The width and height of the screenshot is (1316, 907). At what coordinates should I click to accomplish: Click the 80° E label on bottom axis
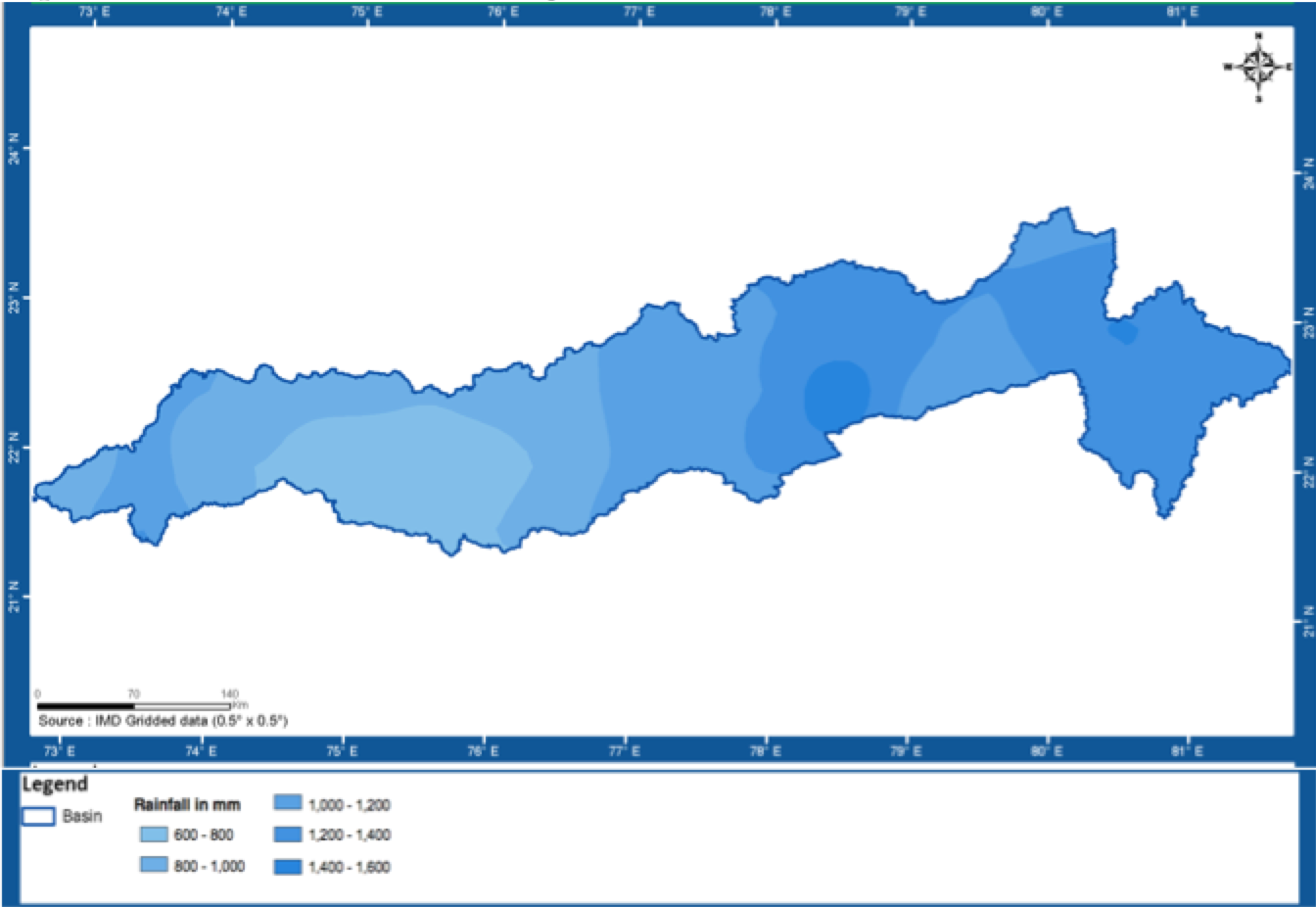click(1047, 751)
